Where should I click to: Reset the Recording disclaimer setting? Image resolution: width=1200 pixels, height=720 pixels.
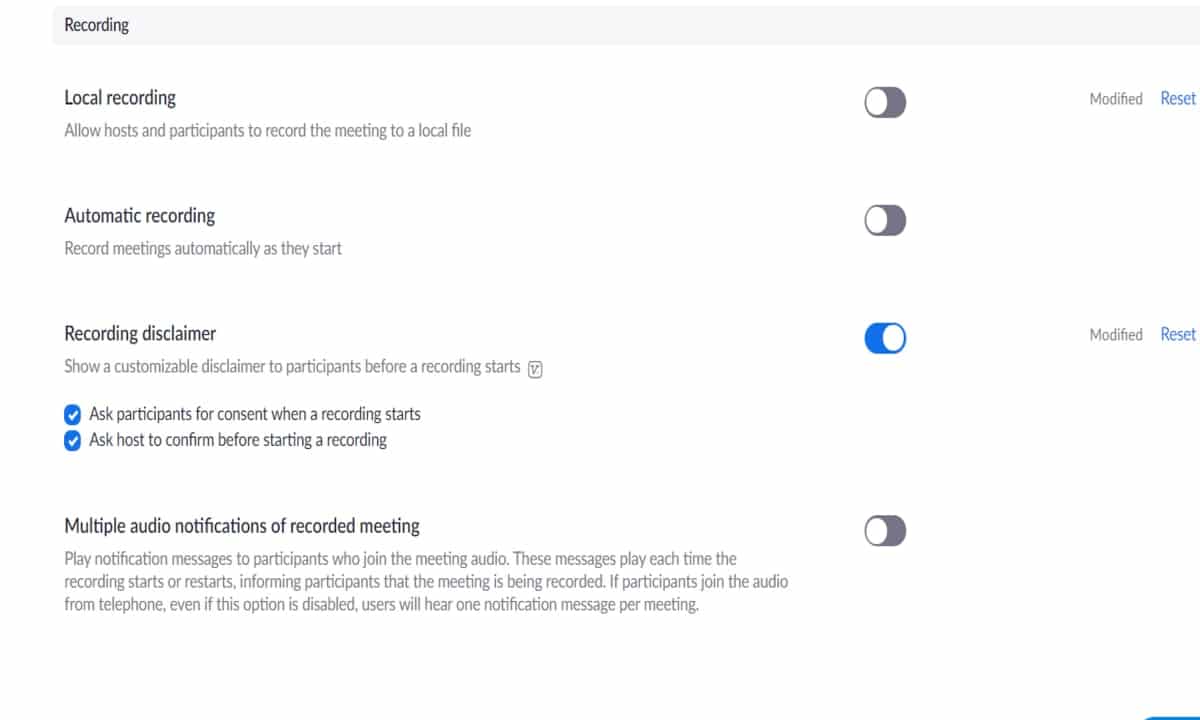1177,334
